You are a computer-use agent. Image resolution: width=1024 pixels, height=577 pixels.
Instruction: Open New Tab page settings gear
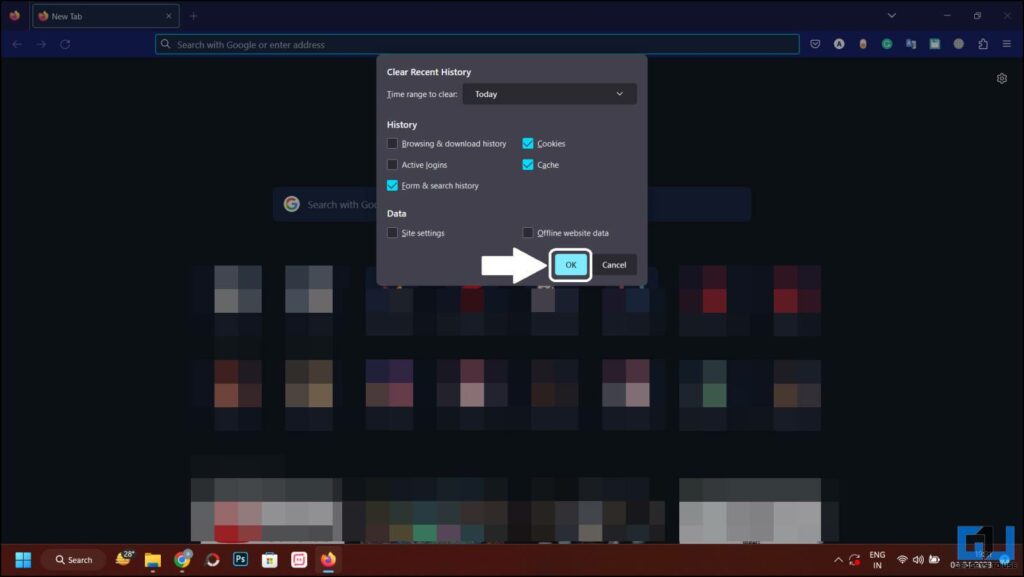[x=1002, y=77]
